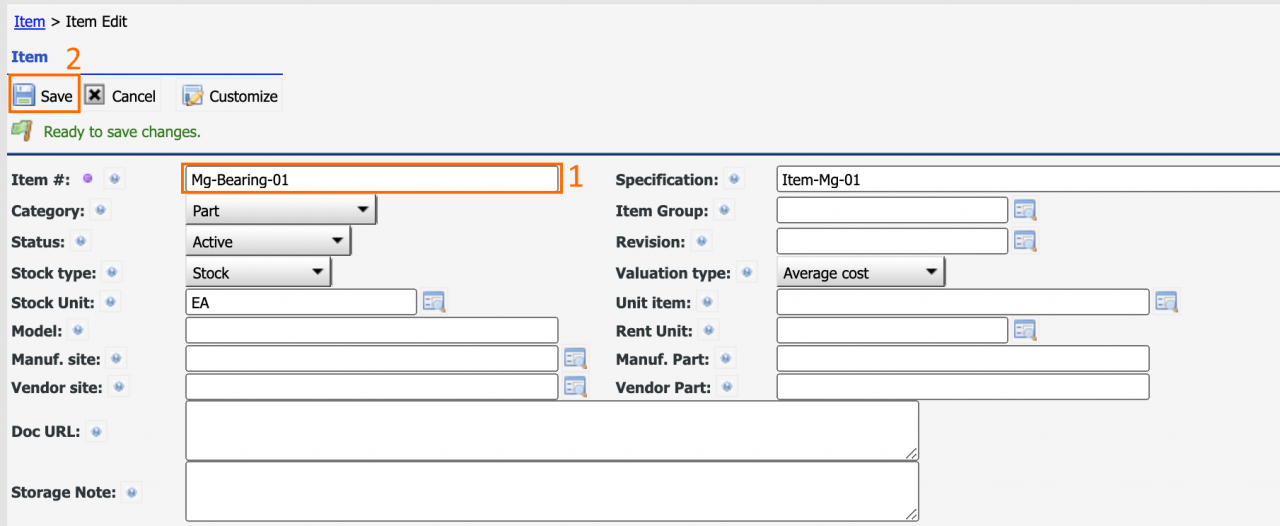Save the item changes
The height and width of the screenshot is (526, 1280).
coord(45,96)
